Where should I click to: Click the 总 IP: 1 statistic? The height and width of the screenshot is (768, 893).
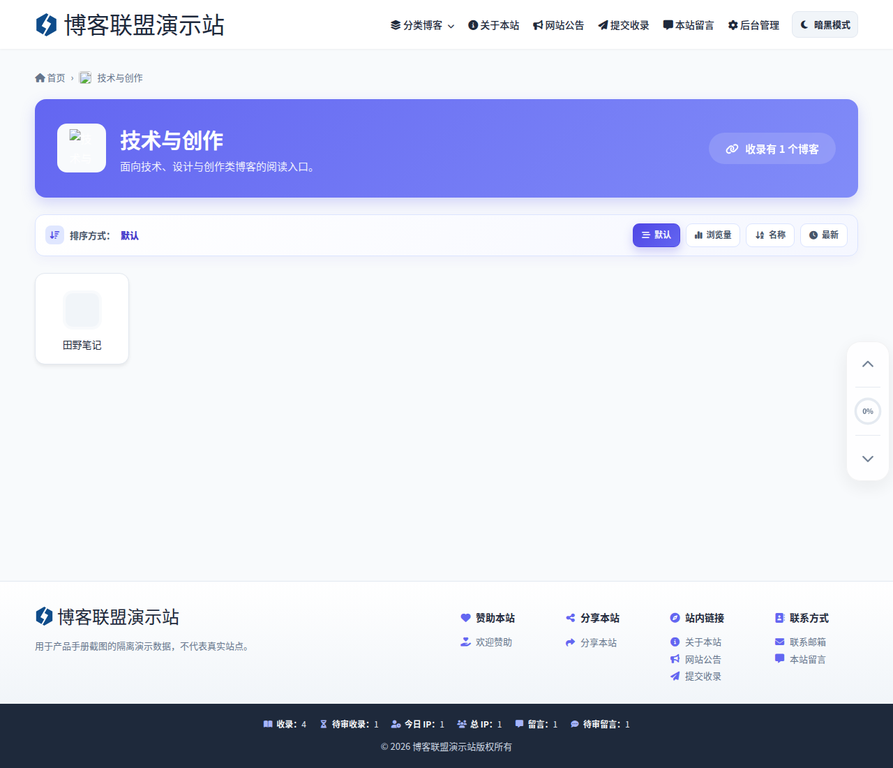tap(480, 724)
